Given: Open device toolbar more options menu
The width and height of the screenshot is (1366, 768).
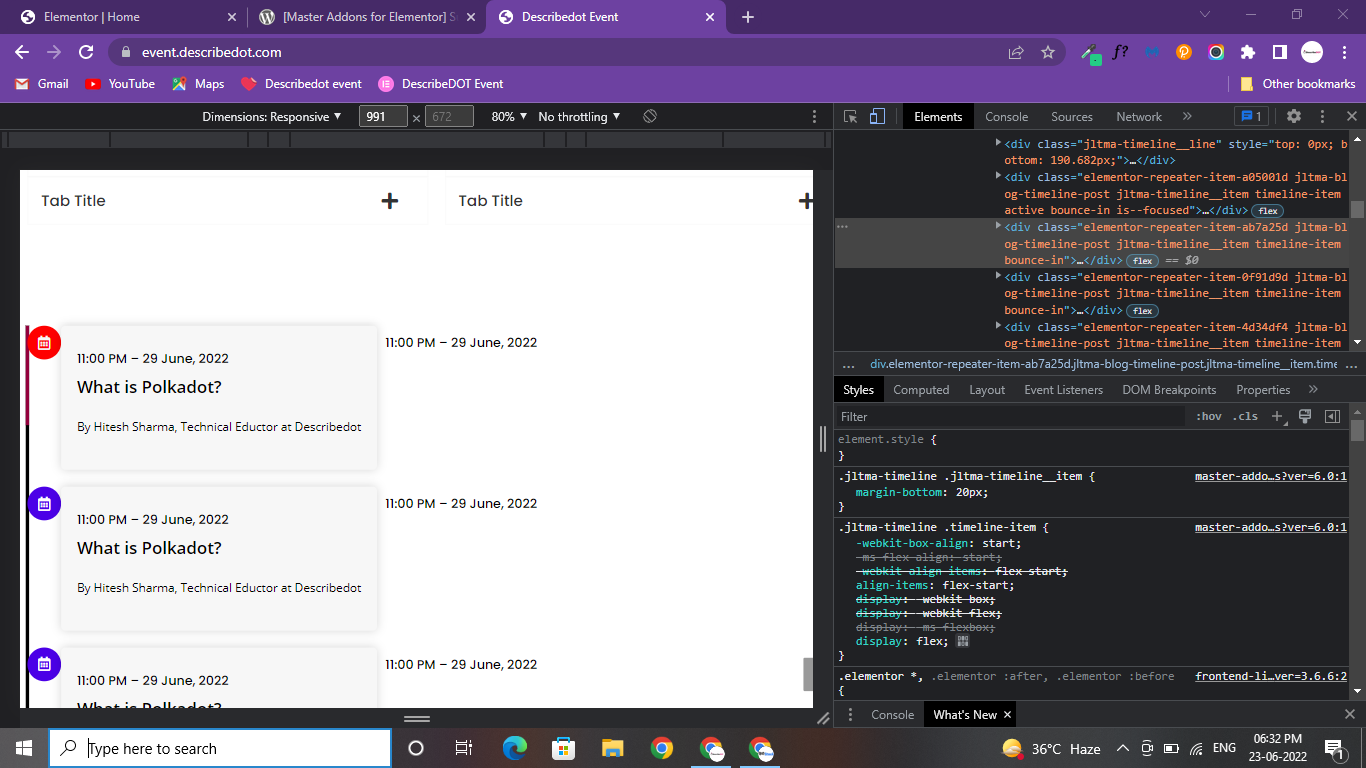Looking at the screenshot, I should pyautogui.click(x=814, y=117).
